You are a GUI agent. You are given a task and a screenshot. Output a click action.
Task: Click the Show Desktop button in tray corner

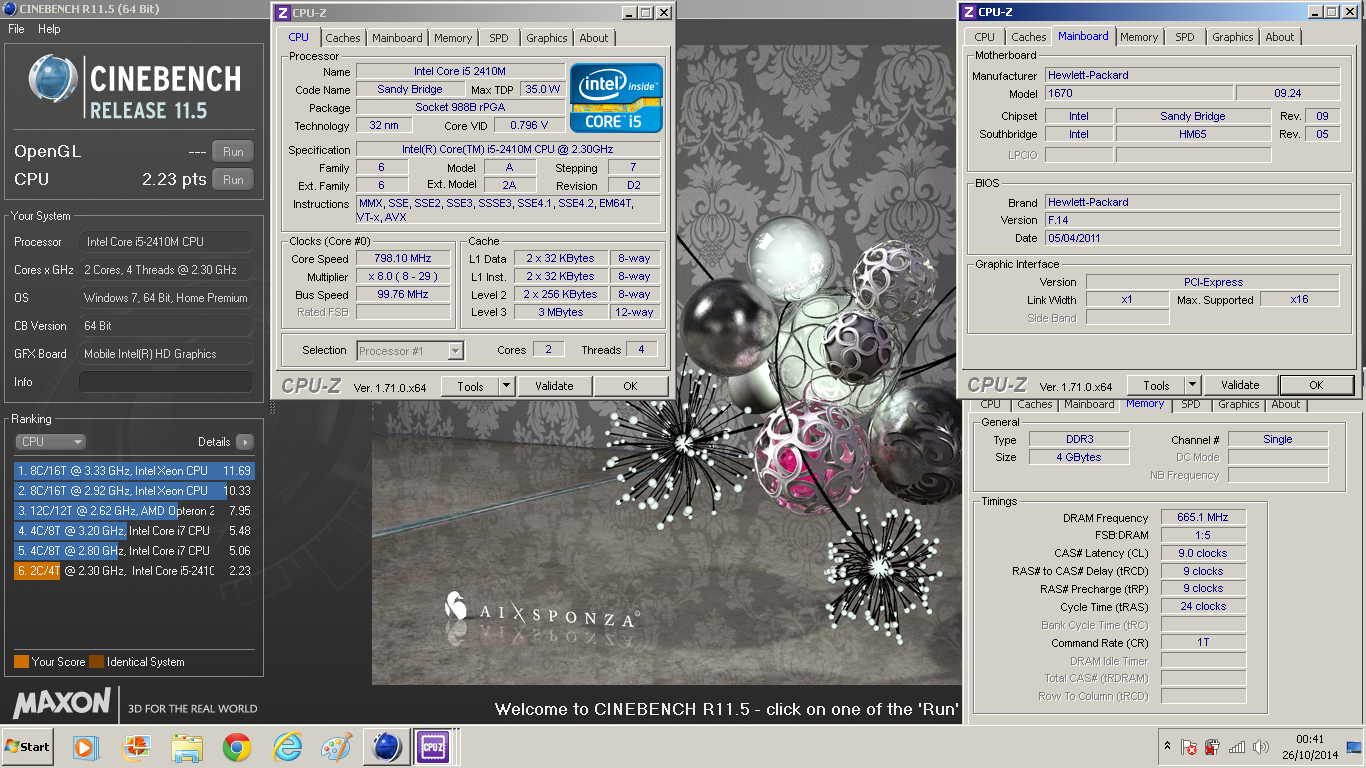(x=1354, y=747)
